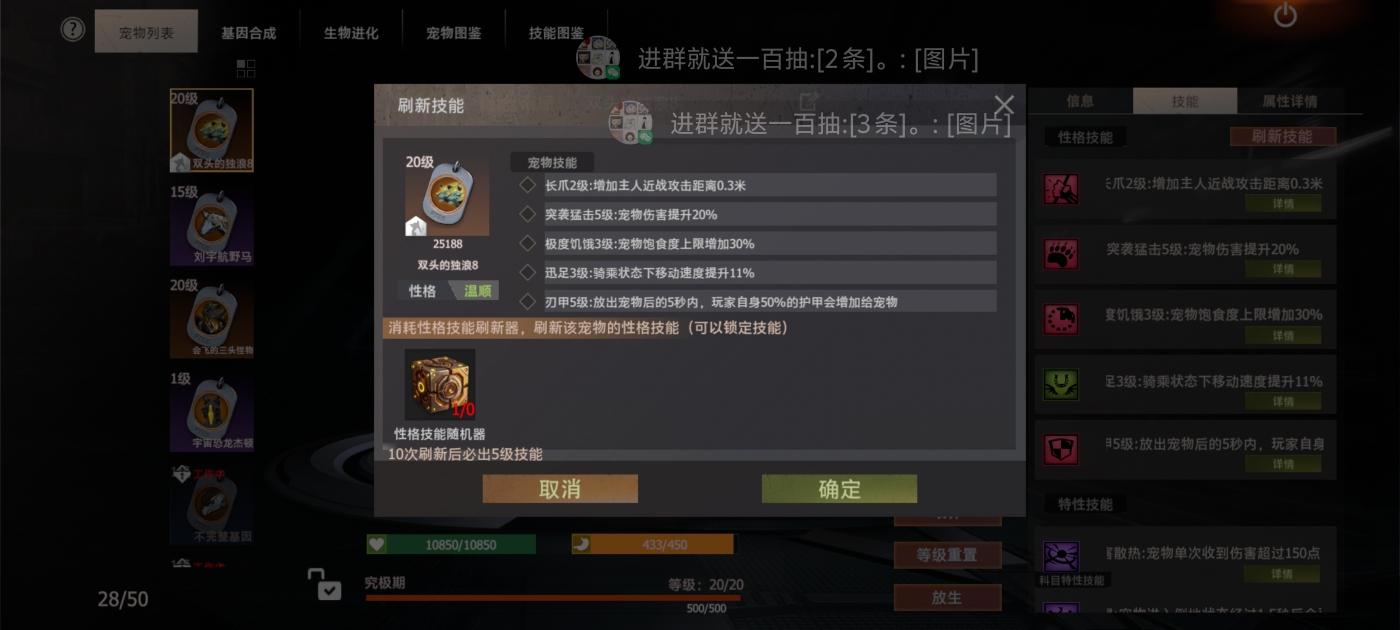This screenshot has height=630, width=1400.
Task: Click the help question mark icon
Action: coord(72,29)
